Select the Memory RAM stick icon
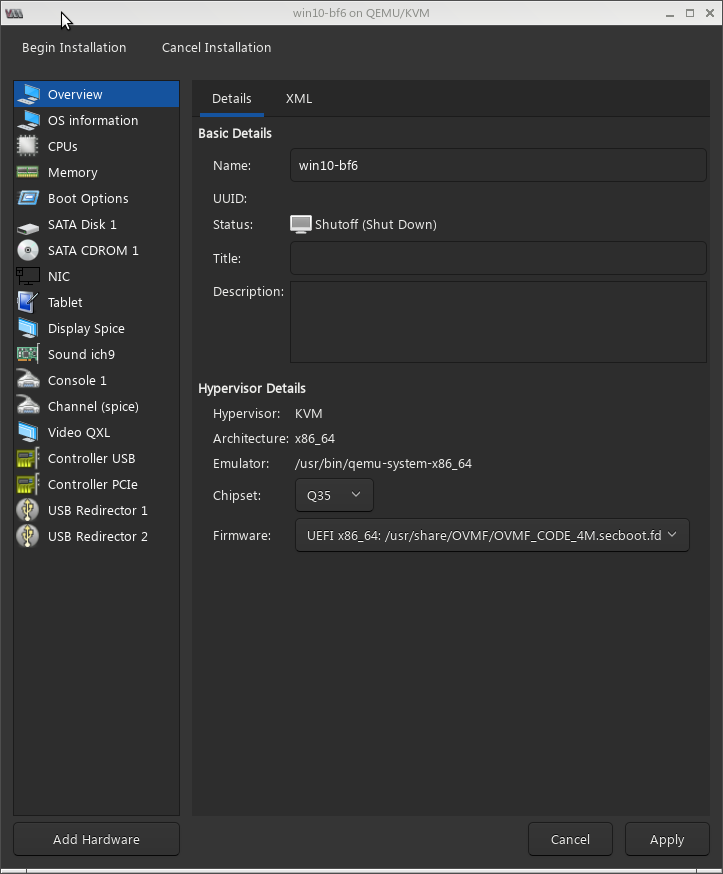This screenshot has width=723, height=874. (28, 172)
